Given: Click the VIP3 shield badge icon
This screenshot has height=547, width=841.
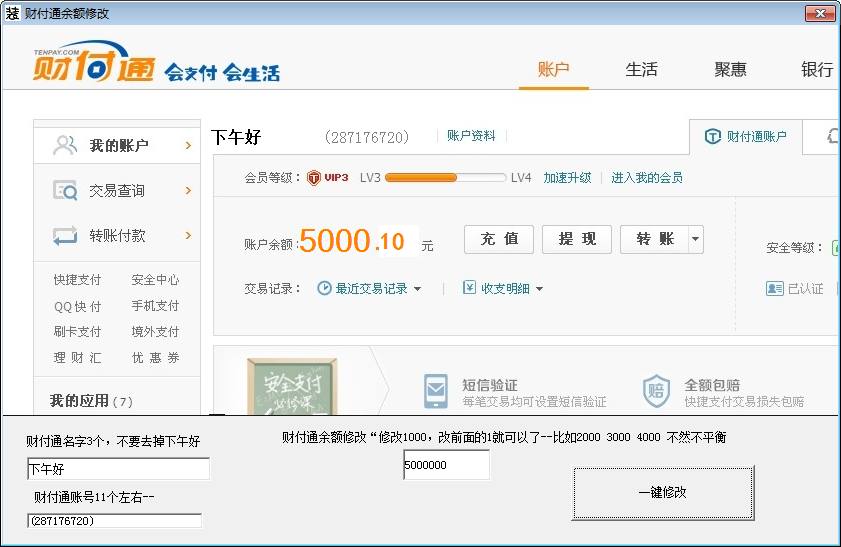Looking at the screenshot, I should pyautogui.click(x=314, y=178).
